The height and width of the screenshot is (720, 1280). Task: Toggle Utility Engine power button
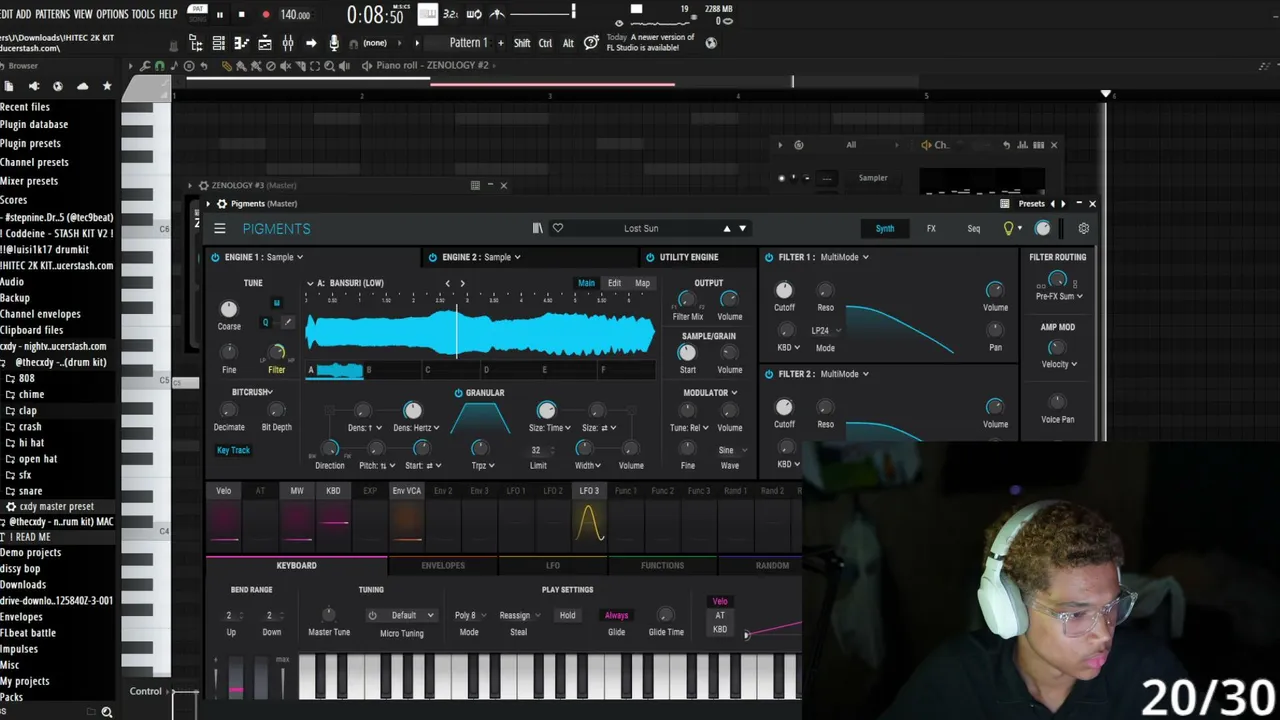tap(650, 258)
